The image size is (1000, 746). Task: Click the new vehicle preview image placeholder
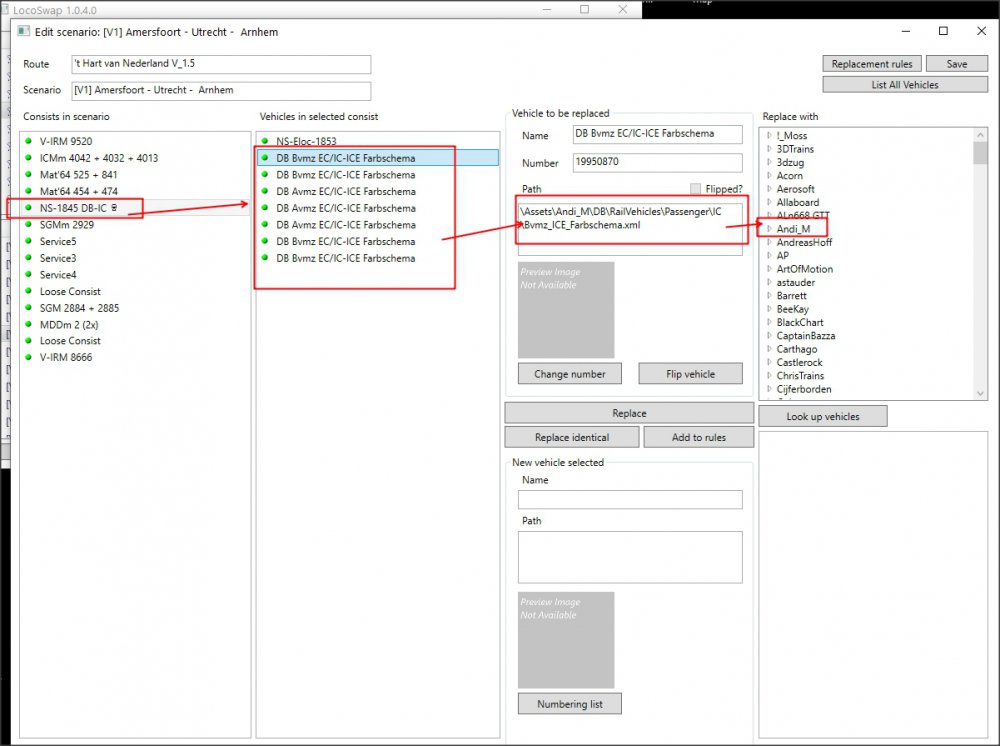click(566, 639)
